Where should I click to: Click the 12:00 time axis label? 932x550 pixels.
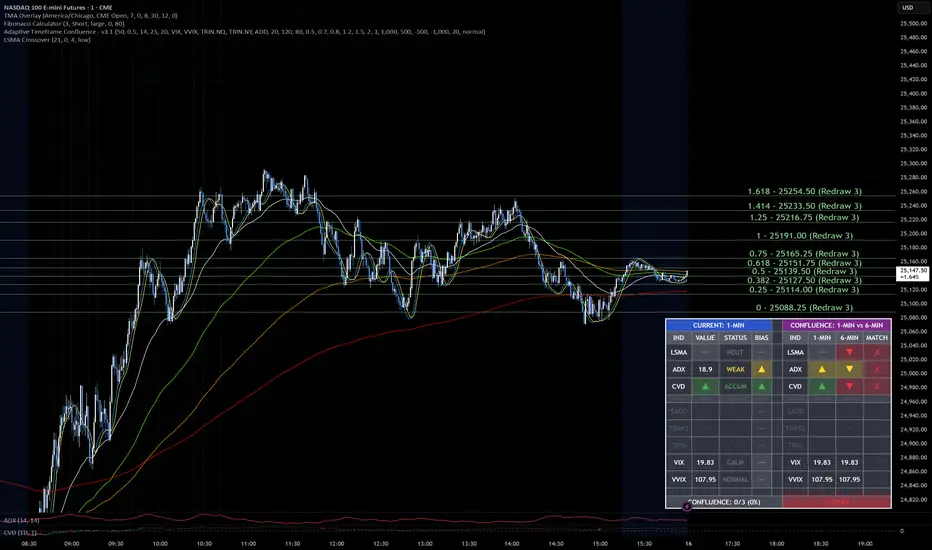336,543
